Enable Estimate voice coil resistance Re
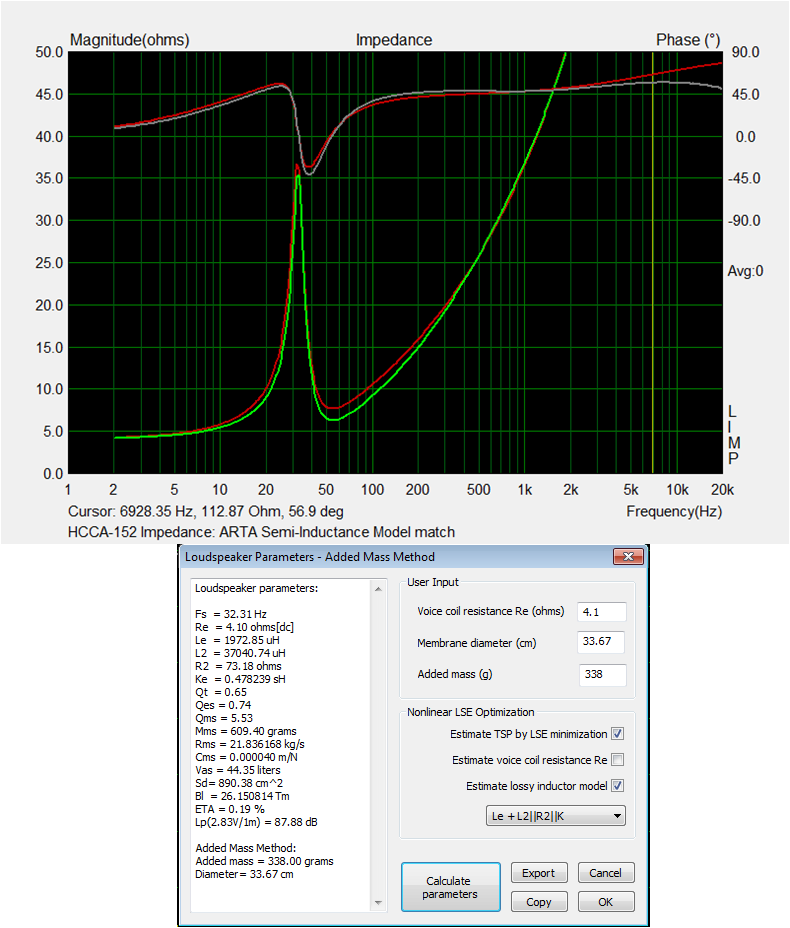Image resolution: width=790 pixels, height=928 pixels. [617, 759]
